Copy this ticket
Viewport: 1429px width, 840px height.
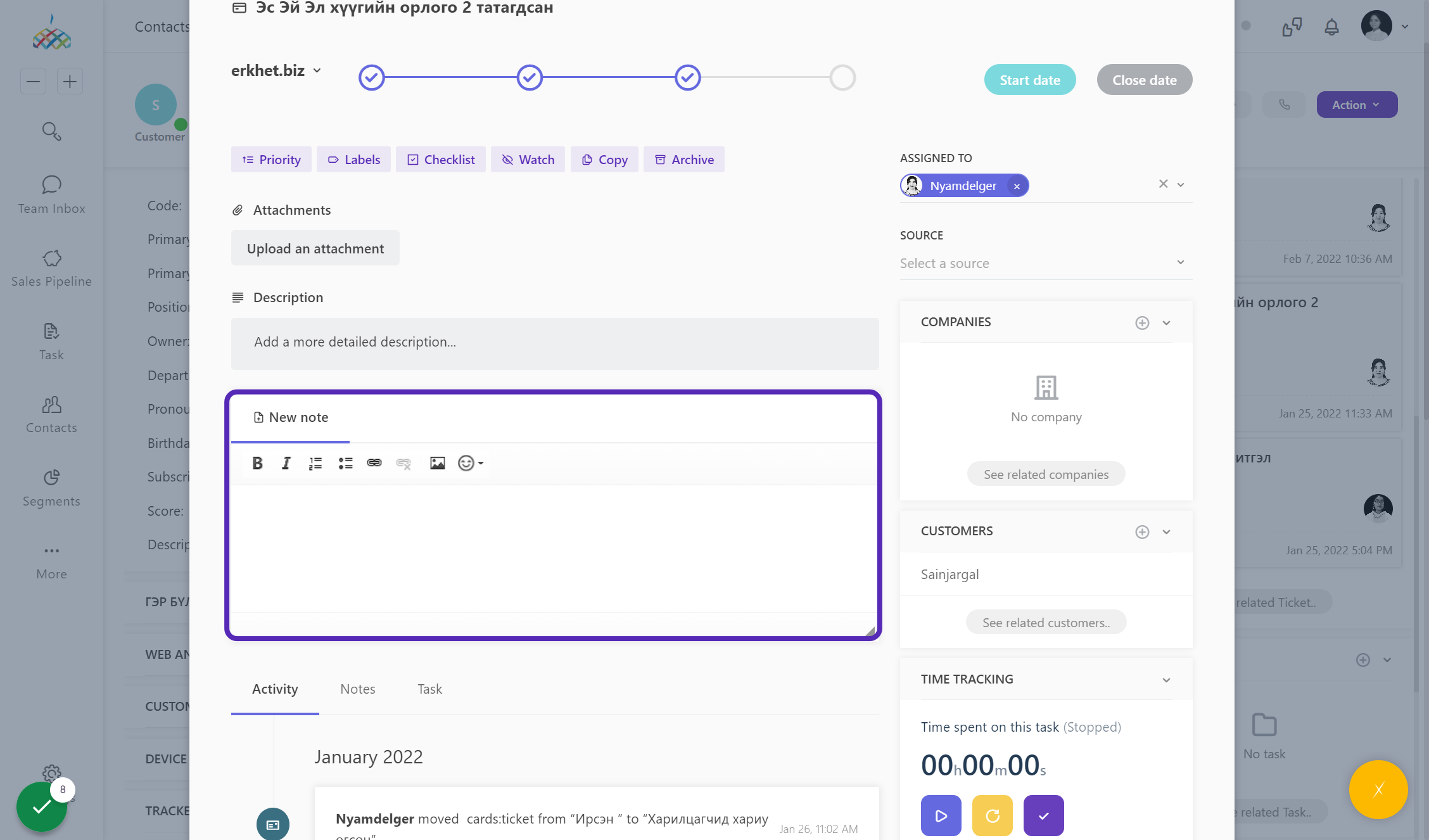pos(604,160)
